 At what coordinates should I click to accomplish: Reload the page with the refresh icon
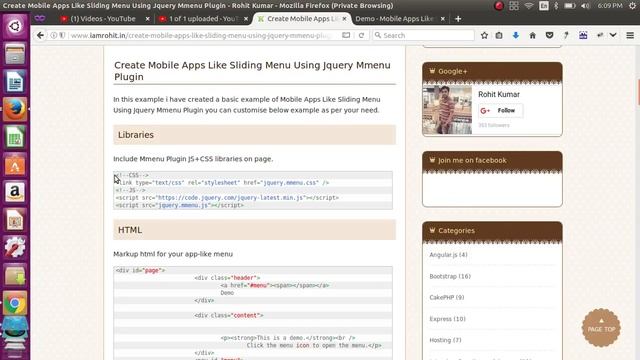coord(361,36)
